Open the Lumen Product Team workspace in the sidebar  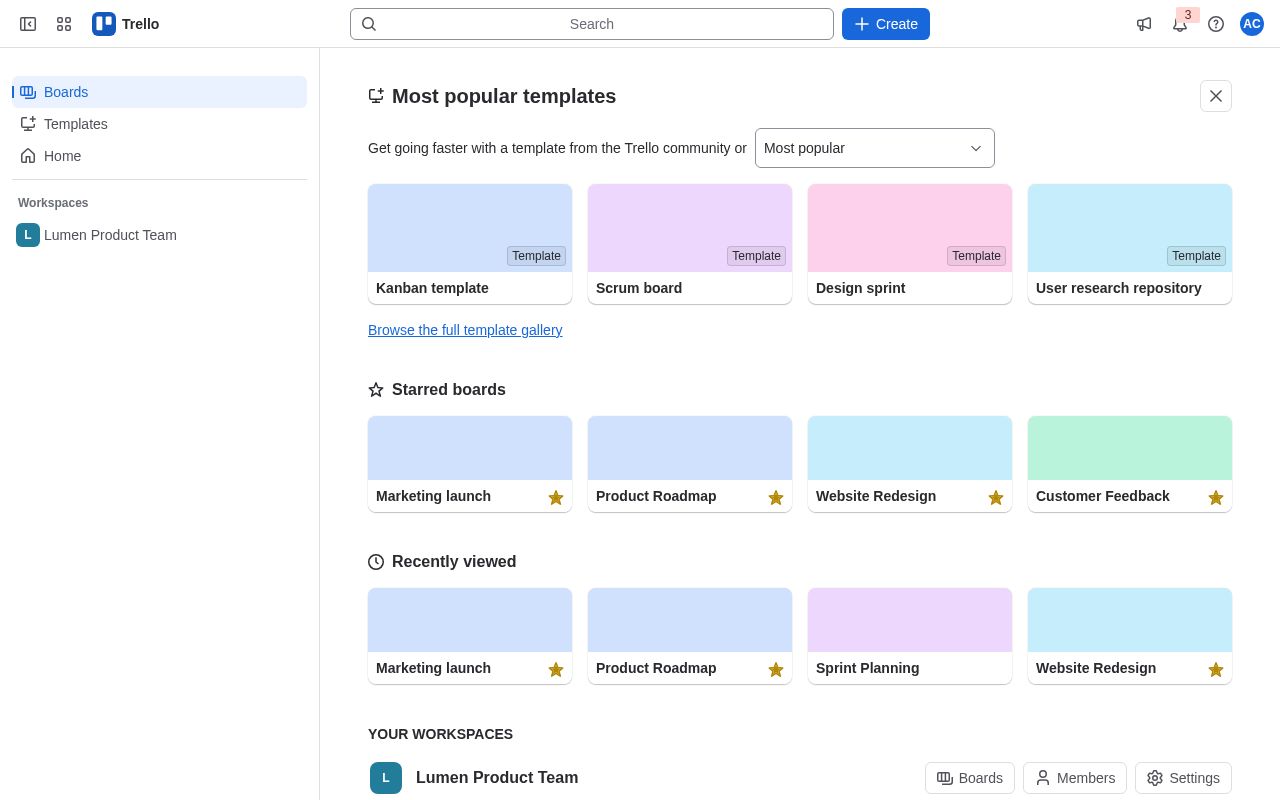160,235
